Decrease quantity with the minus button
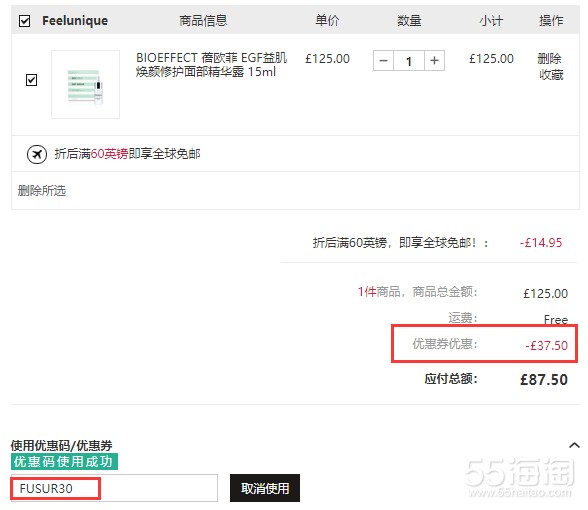This screenshot has height=510, width=588. 383,60
